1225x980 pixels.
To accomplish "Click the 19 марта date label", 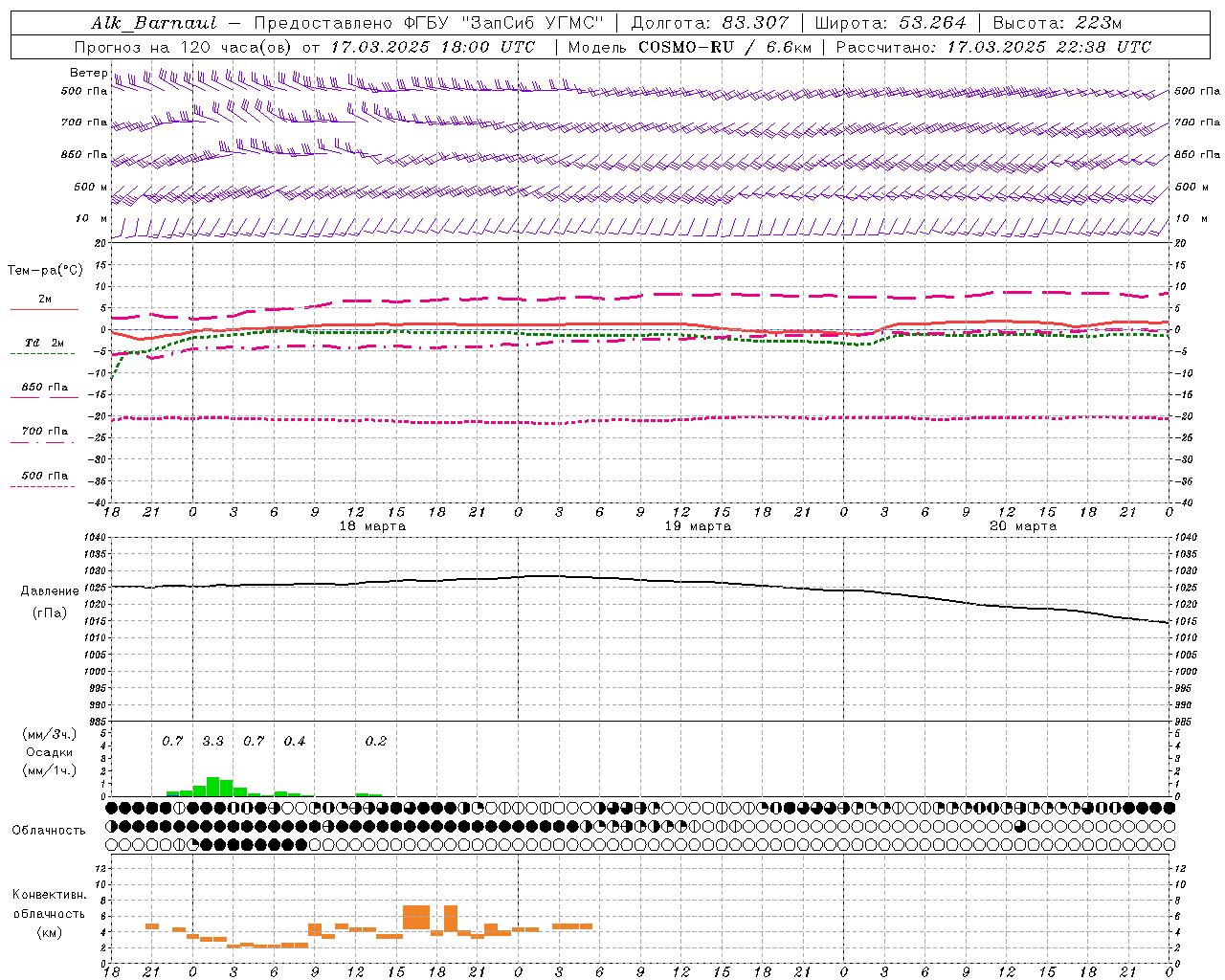I will click(x=699, y=526).
